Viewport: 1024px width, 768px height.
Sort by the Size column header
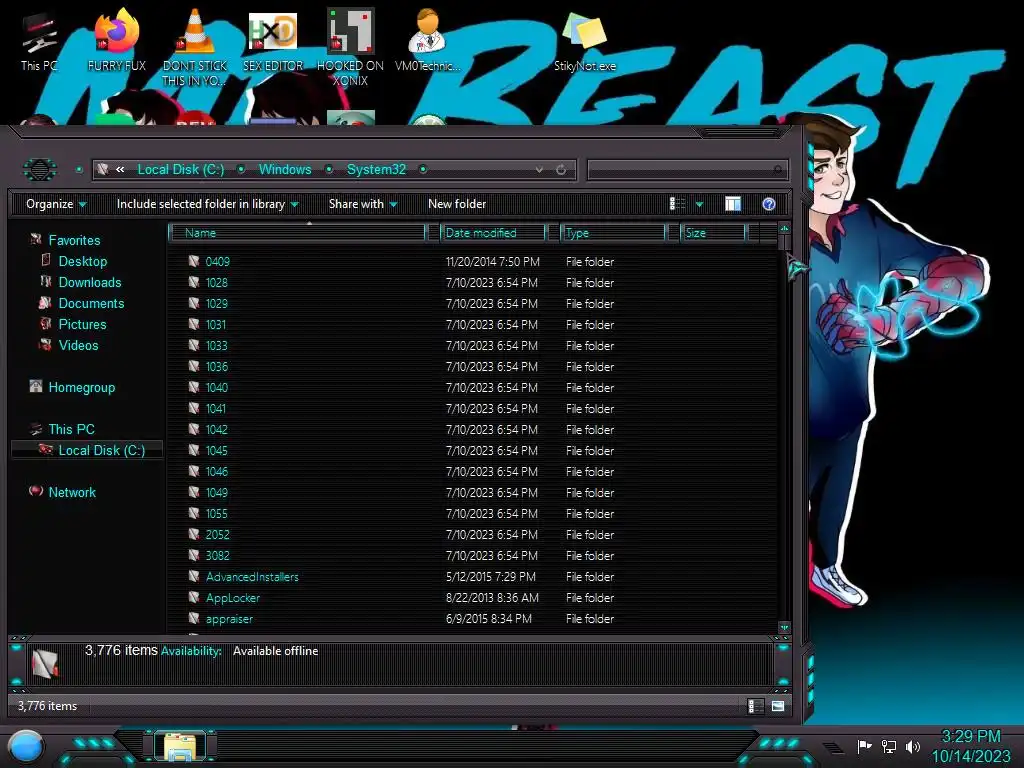(x=712, y=233)
